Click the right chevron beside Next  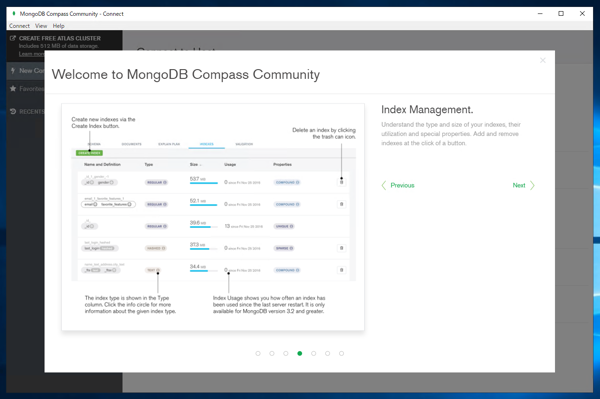point(532,186)
